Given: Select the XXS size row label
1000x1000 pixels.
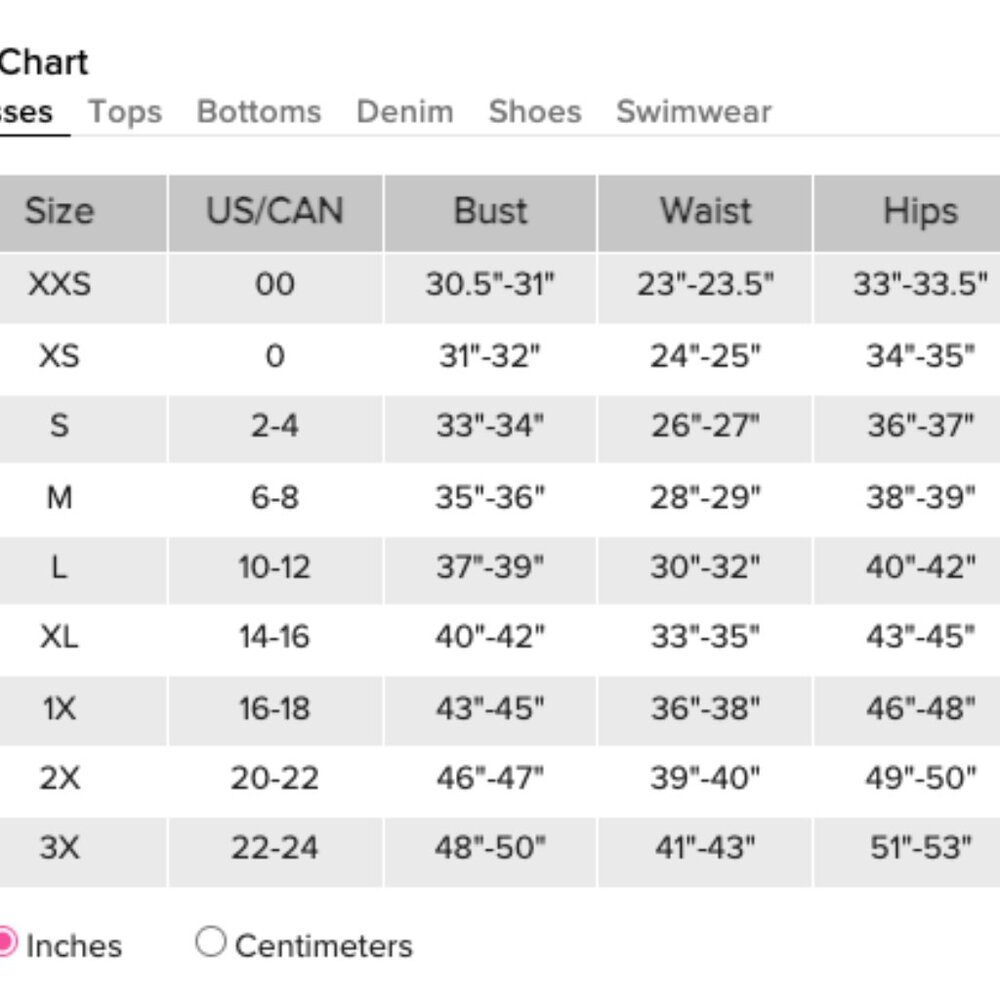Looking at the screenshot, I should tap(59, 284).
